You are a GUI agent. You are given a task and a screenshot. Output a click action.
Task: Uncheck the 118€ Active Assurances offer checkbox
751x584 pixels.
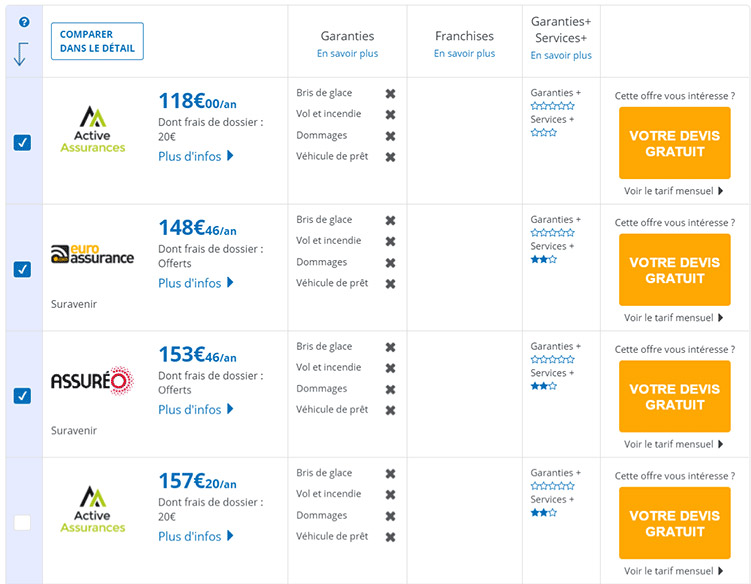[23, 142]
